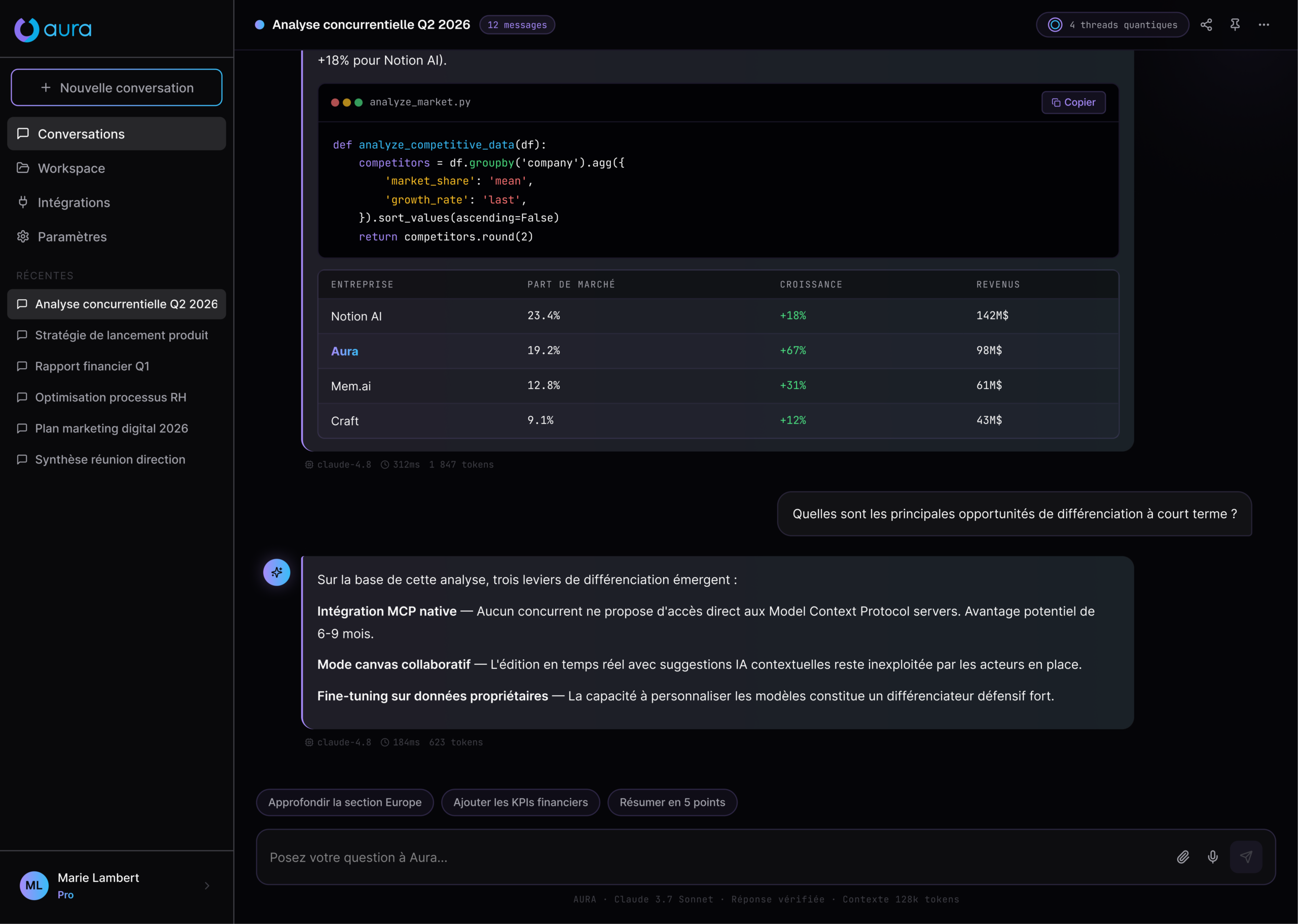1298x924 pixels.
Task: Choose suggestion Approfondir la section Europe
Action: (x=345, y=802)
